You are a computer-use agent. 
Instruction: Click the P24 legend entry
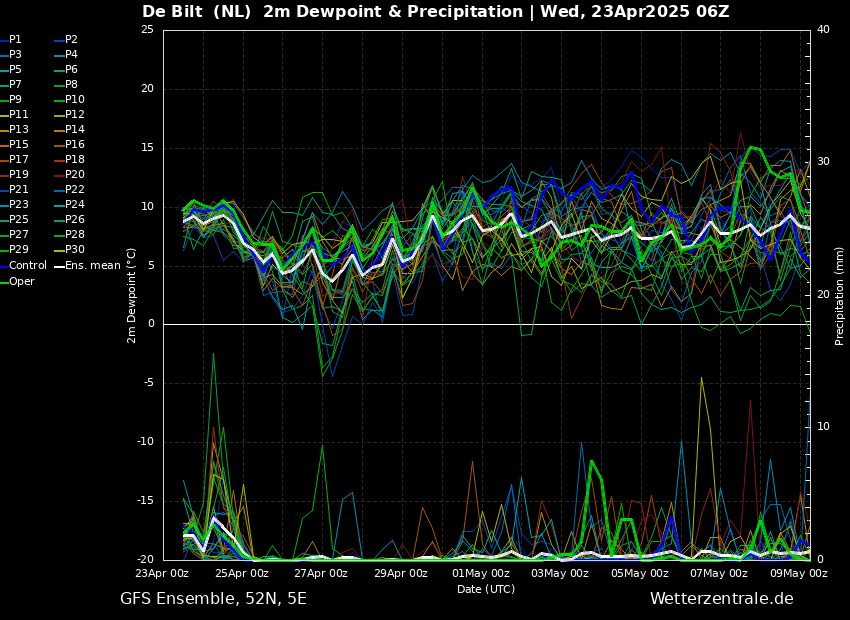coord(70,204)
